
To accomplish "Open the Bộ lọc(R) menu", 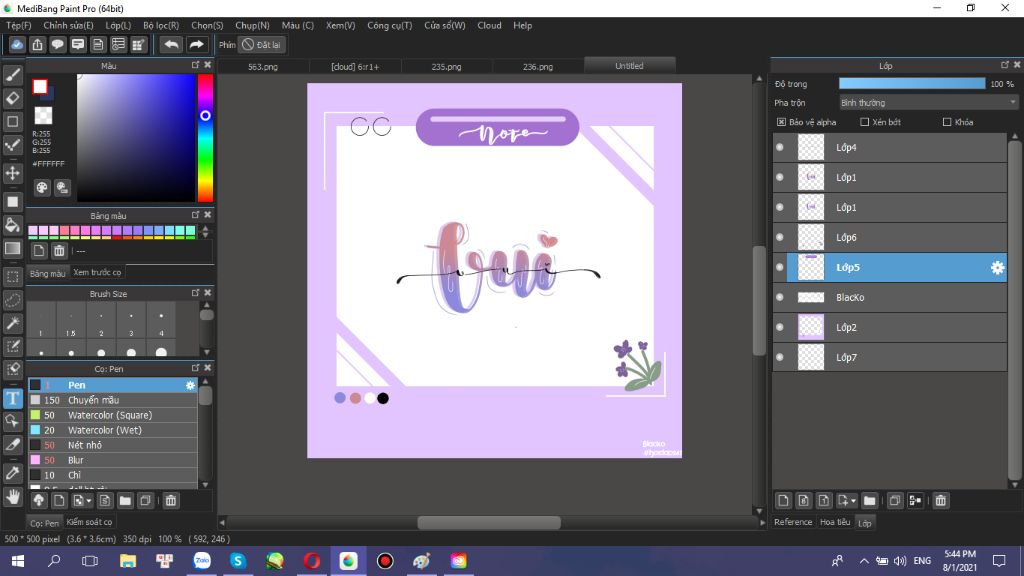I will click(x=161, y=25).
